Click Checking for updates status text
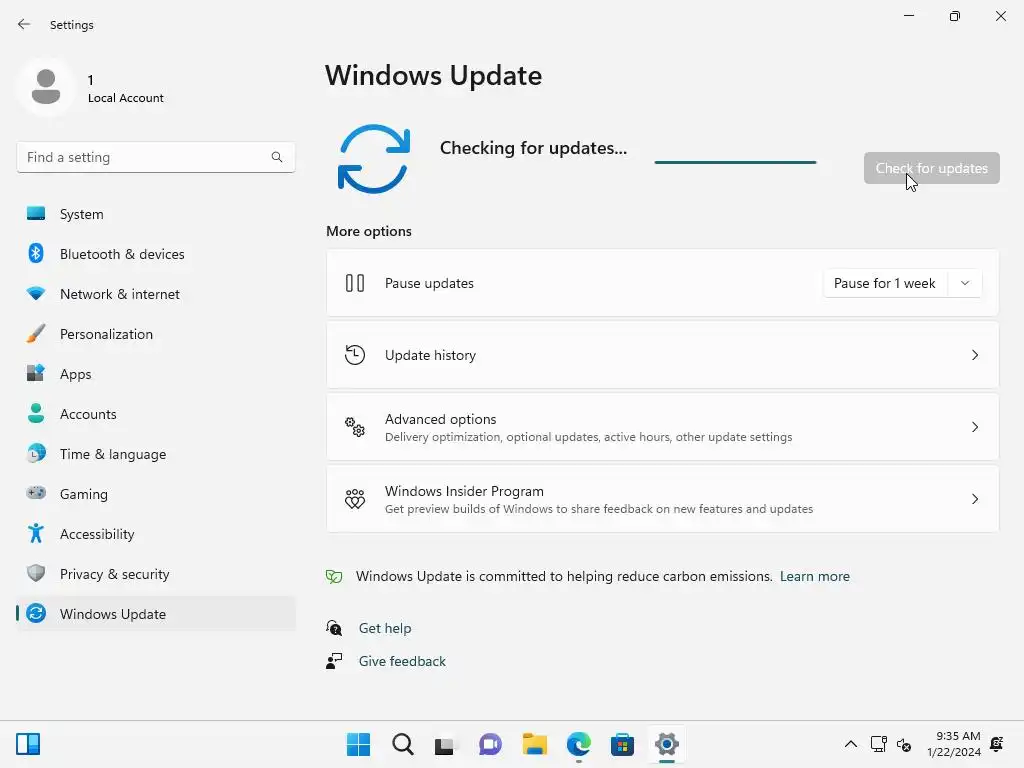This screenshot has width=1024, height=768. [533, 148]
